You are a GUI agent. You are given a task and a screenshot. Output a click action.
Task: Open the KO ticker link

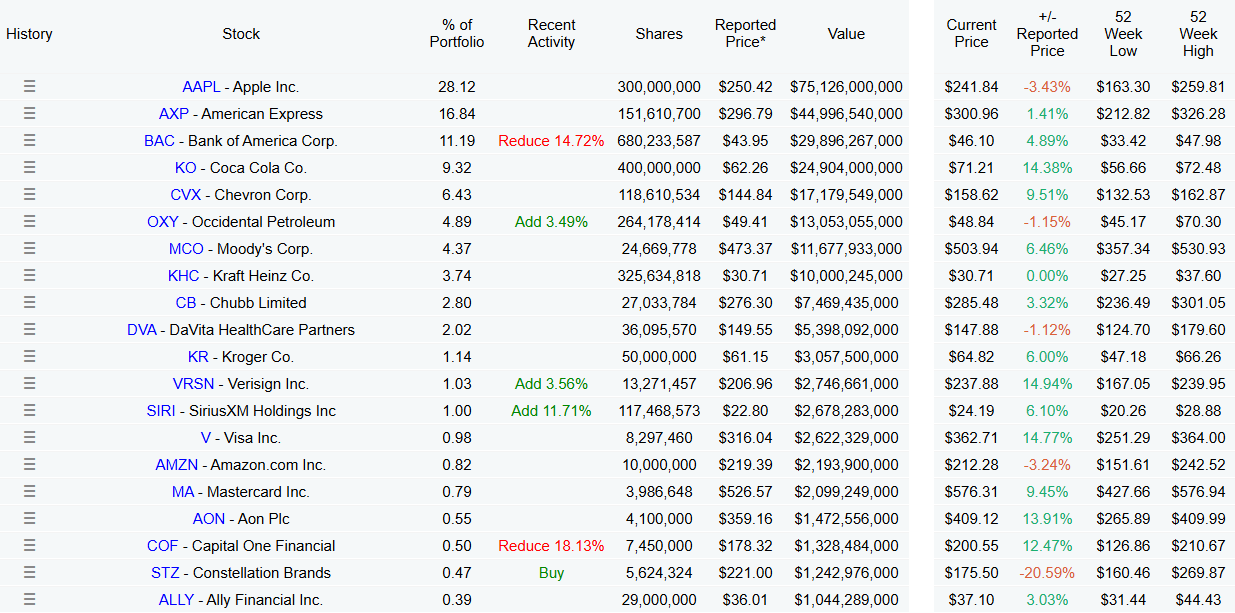coord(186,168)
